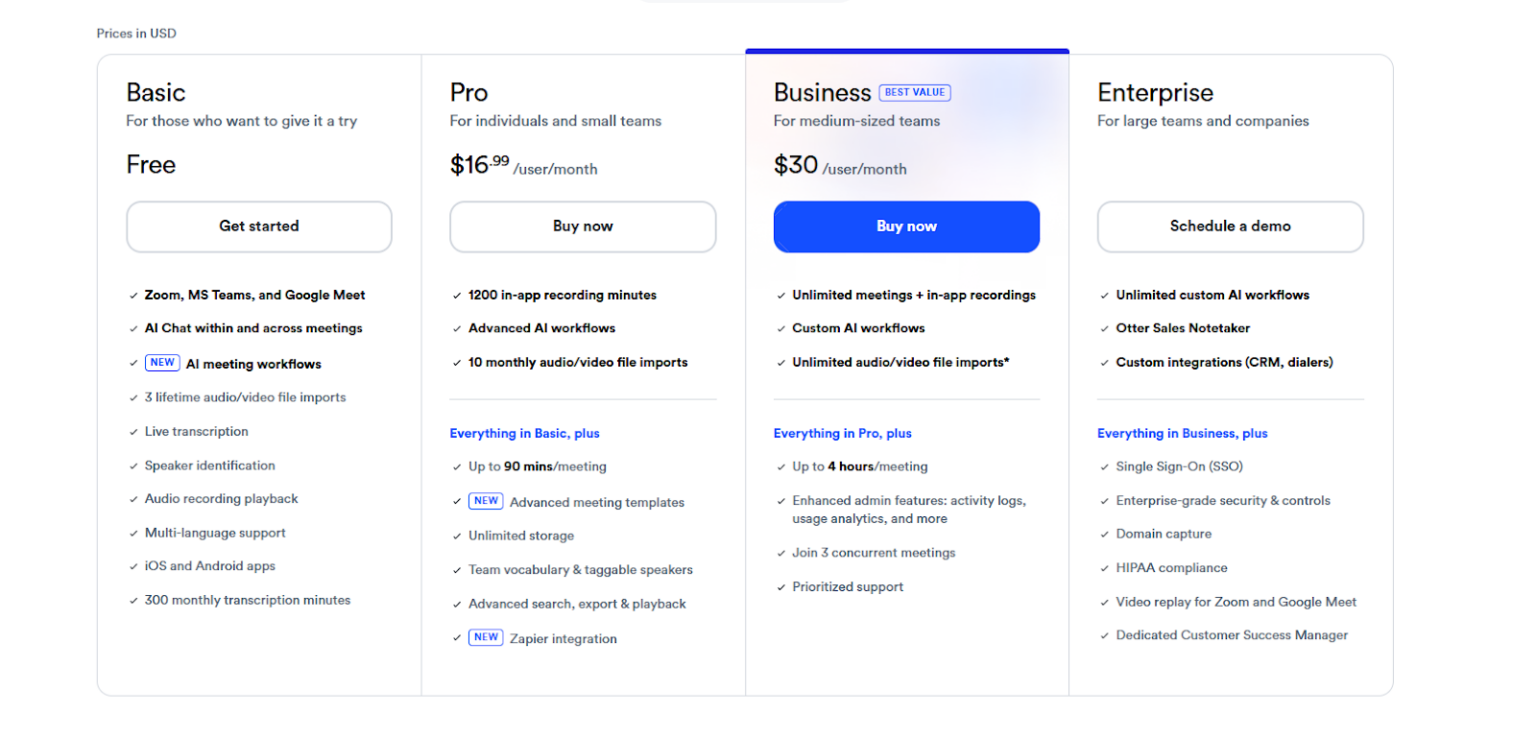1536x738 pixels.
Task: Select the checkmark beside Unlimited meetings + in-app recordings
Action: (781, 295)
